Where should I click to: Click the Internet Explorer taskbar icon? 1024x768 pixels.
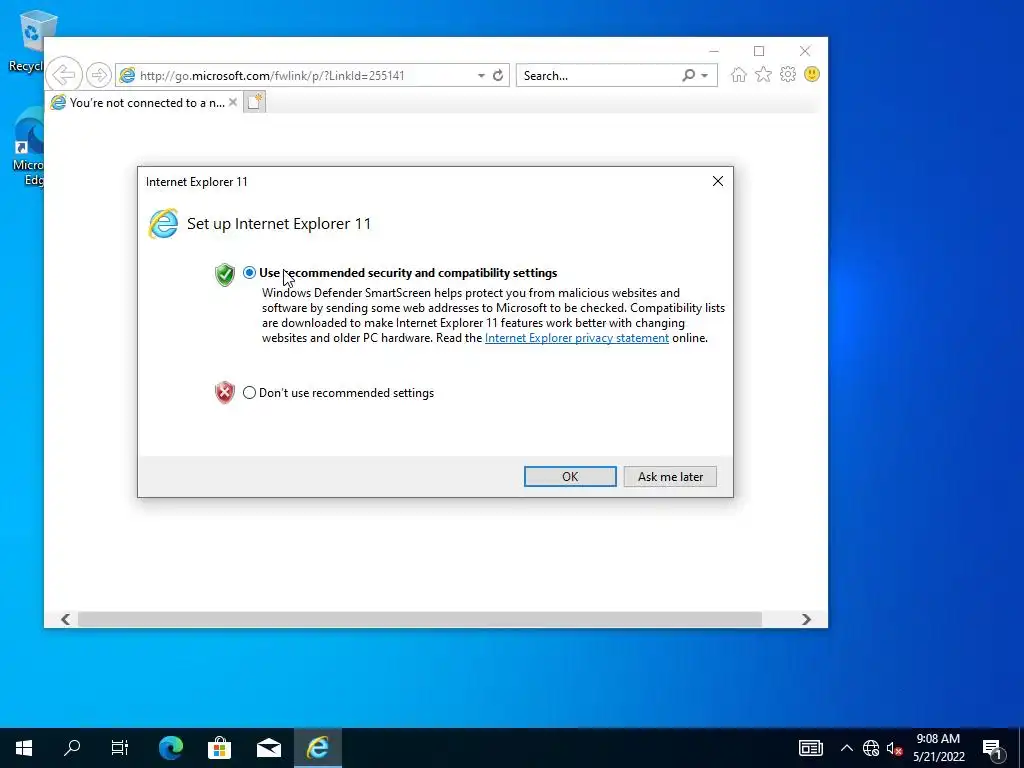pyautogui.click(x=317, y=748)
